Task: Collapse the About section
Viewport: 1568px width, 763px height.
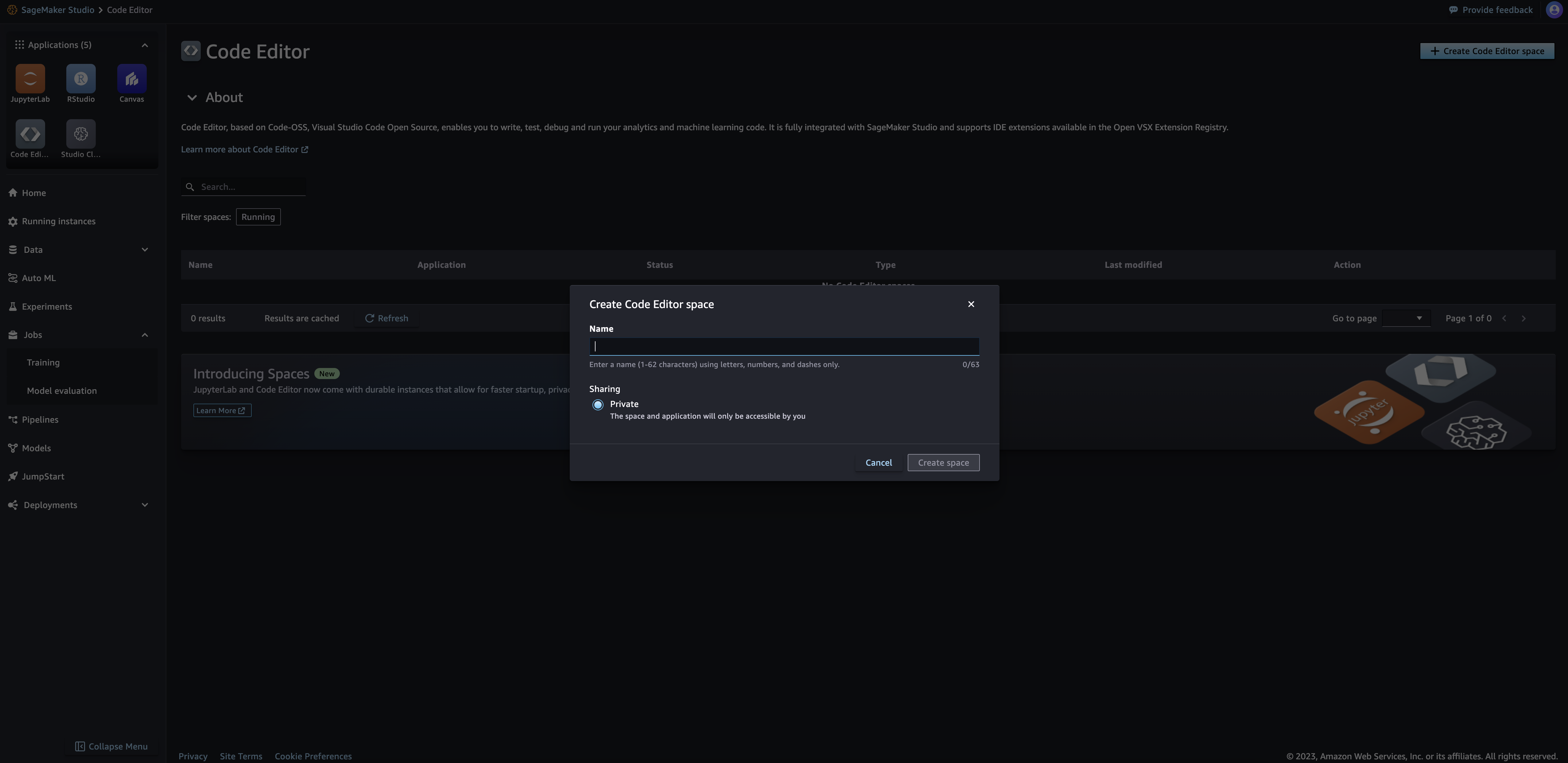Action: tap(192, 97)
